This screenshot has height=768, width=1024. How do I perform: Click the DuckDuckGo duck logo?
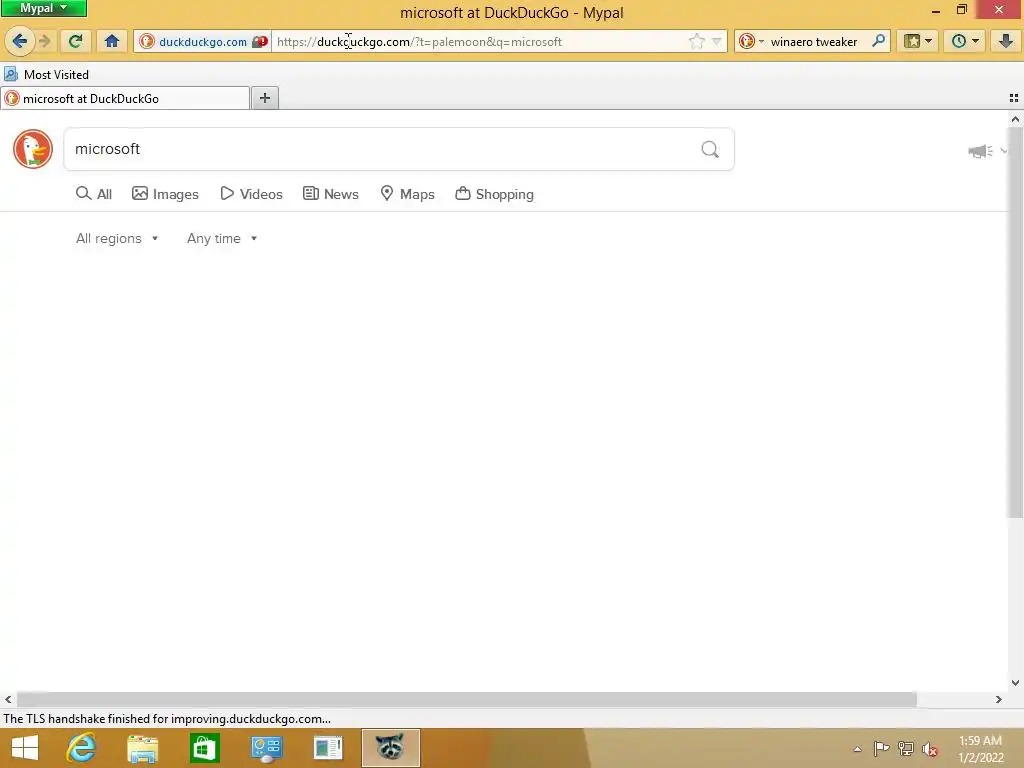click(33, 149)
